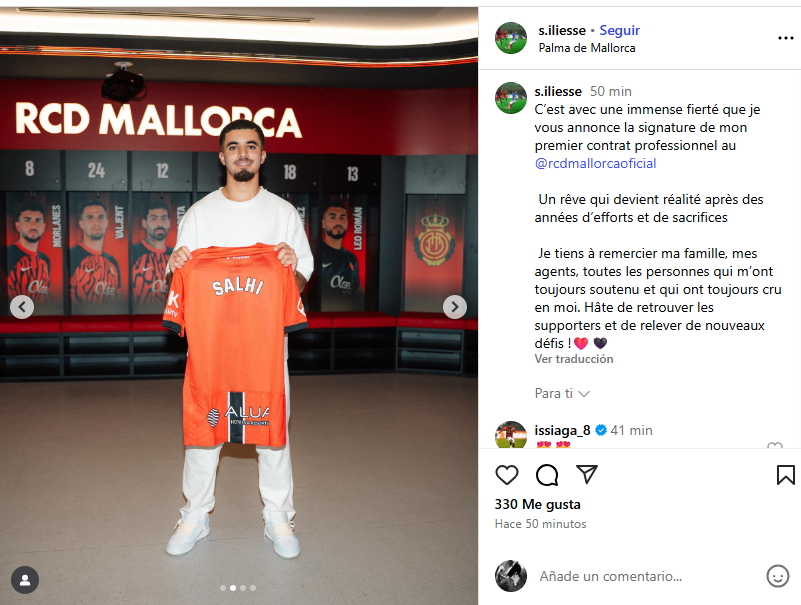801x605 pixels.
Task: Expand the 'Para ti' comments sorting
Action: point(562,393)
